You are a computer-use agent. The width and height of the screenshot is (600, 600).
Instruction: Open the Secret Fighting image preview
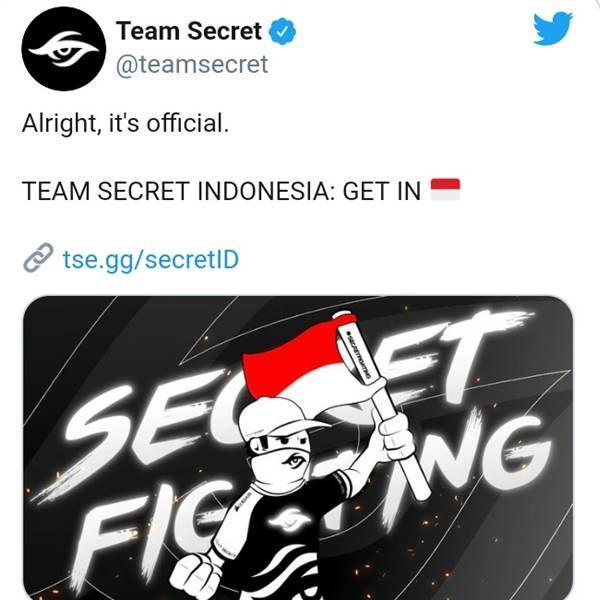pos(298,448)
